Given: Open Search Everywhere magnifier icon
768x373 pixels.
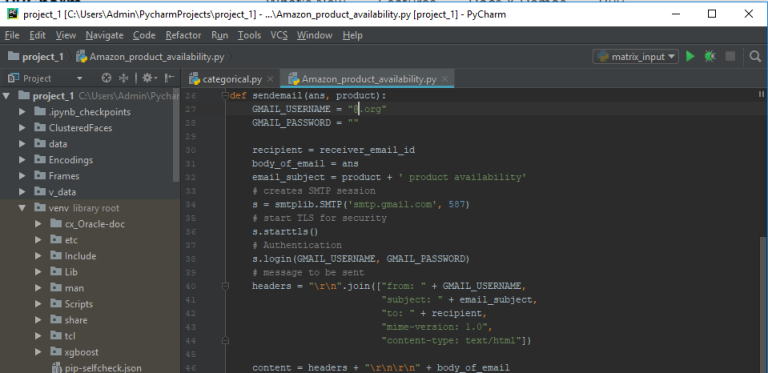Looking at the screenshot, I should pyautogui.click(x=755, y=57).
